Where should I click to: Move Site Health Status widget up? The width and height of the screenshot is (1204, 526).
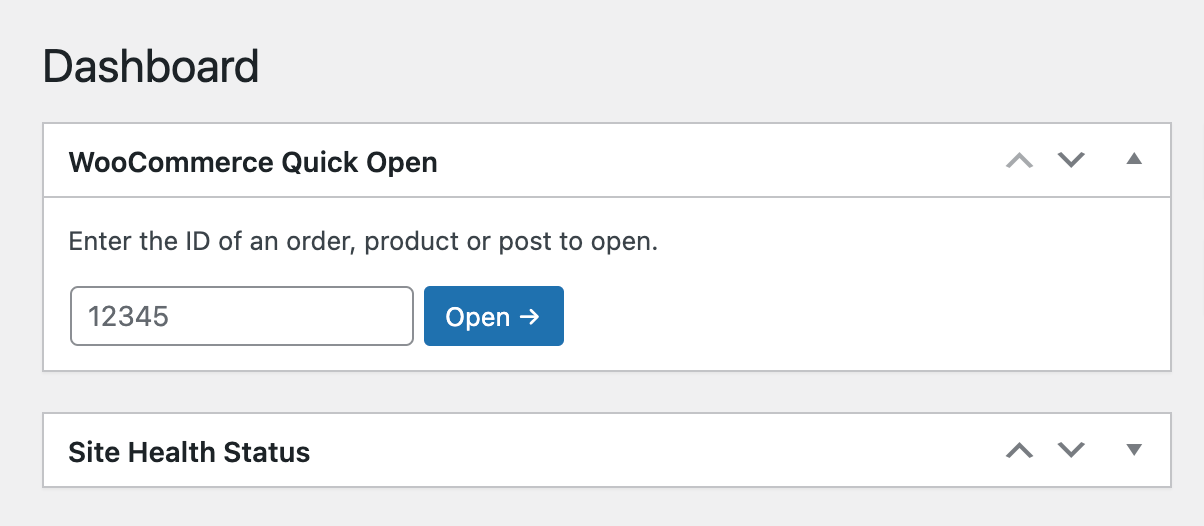(1019, 450)
